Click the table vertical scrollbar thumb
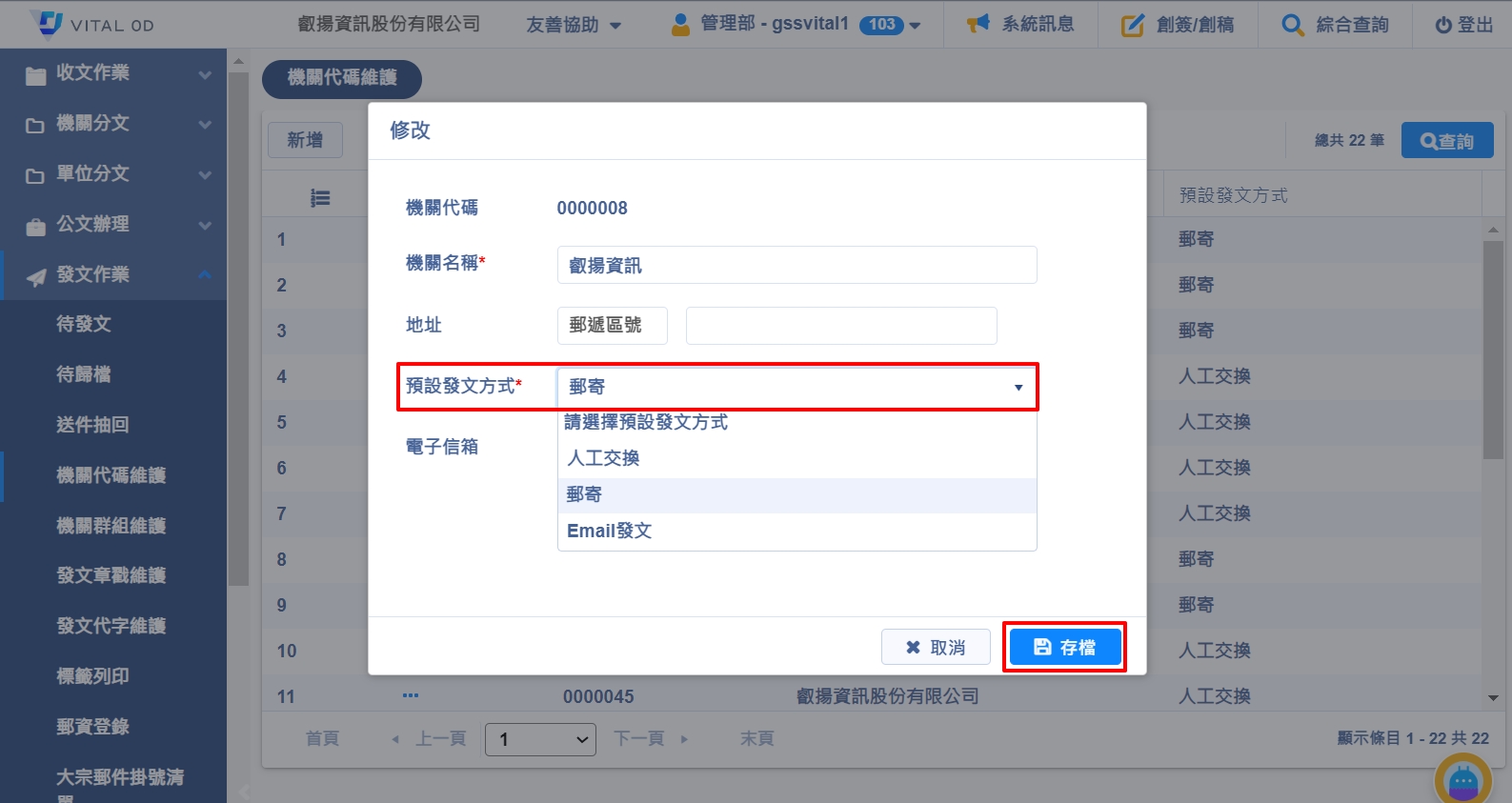 tap(1492, 349)
